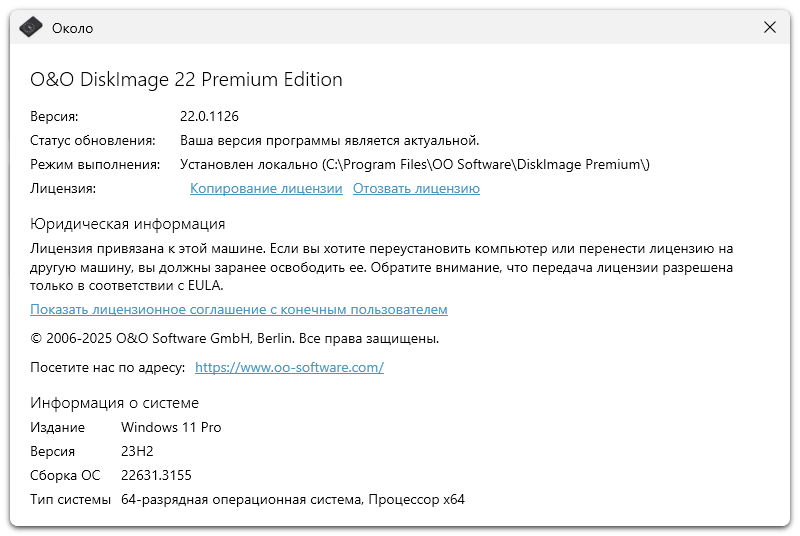This screenshot has height=536, width=800.
Task: Visit the www.oo-software.com website link
Action: pyautogui.click(x=289, y=367)
